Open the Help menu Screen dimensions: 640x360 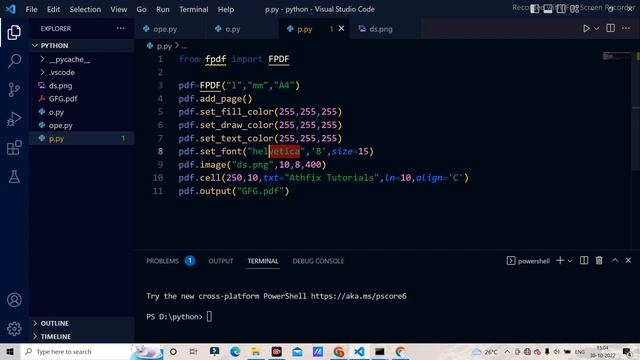coord(226,9)
